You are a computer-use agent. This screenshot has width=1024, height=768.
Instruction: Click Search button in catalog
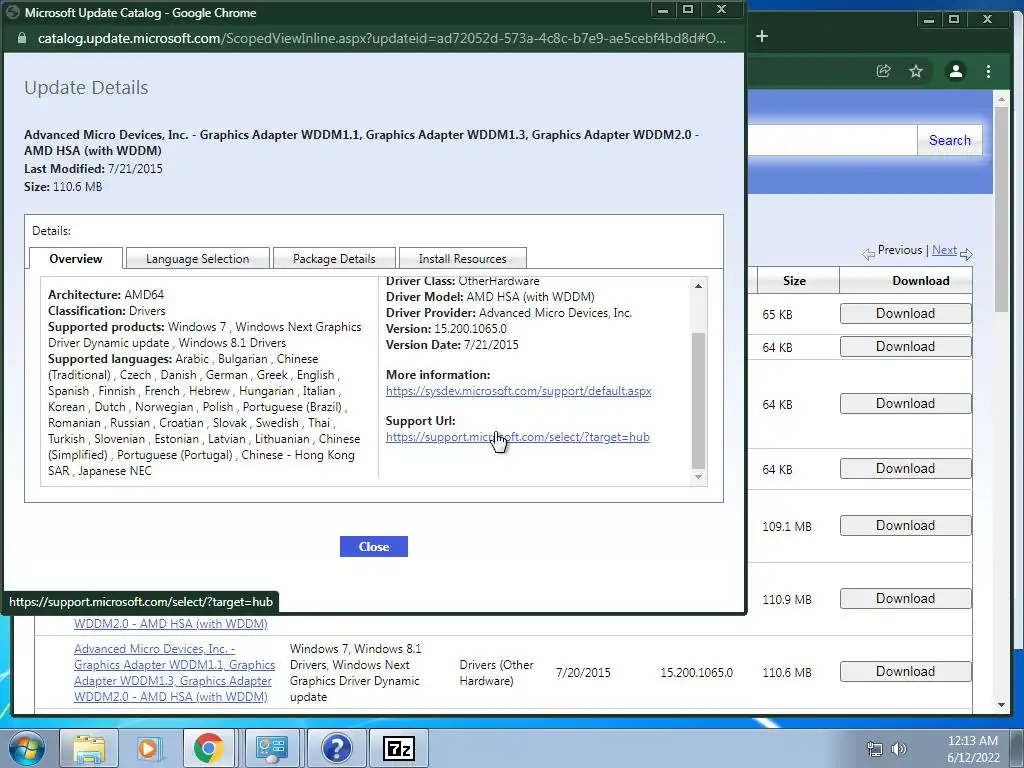(950, 140)
